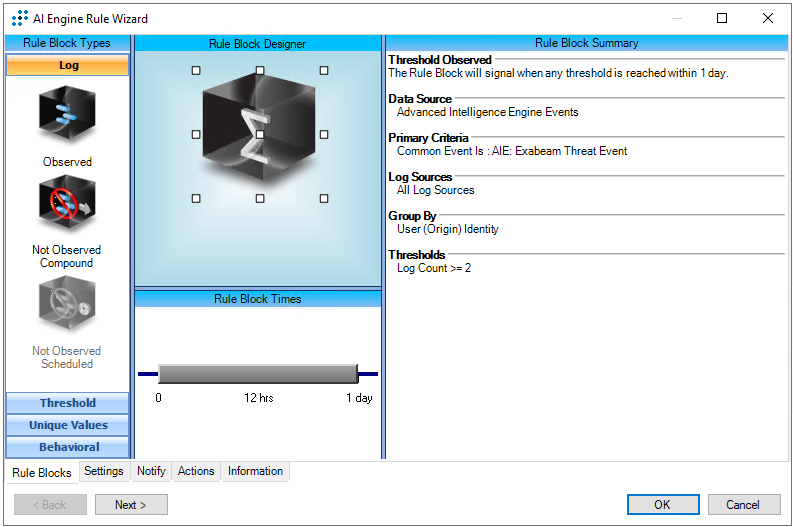Go to the Actions tab
The image size is (793, 527).
[x=196, y=471]
